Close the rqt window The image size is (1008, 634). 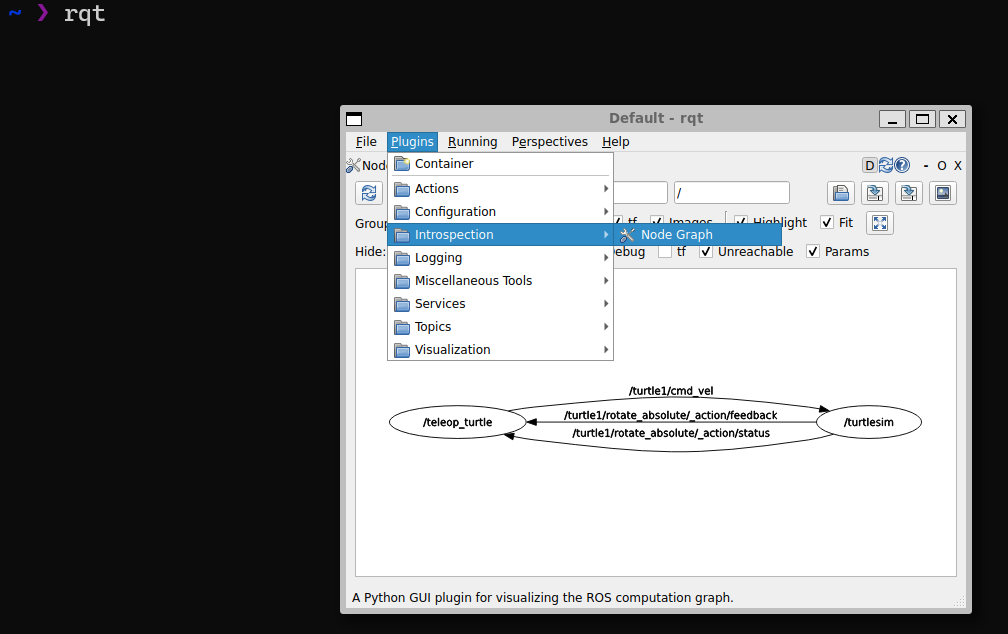[953, 119]
